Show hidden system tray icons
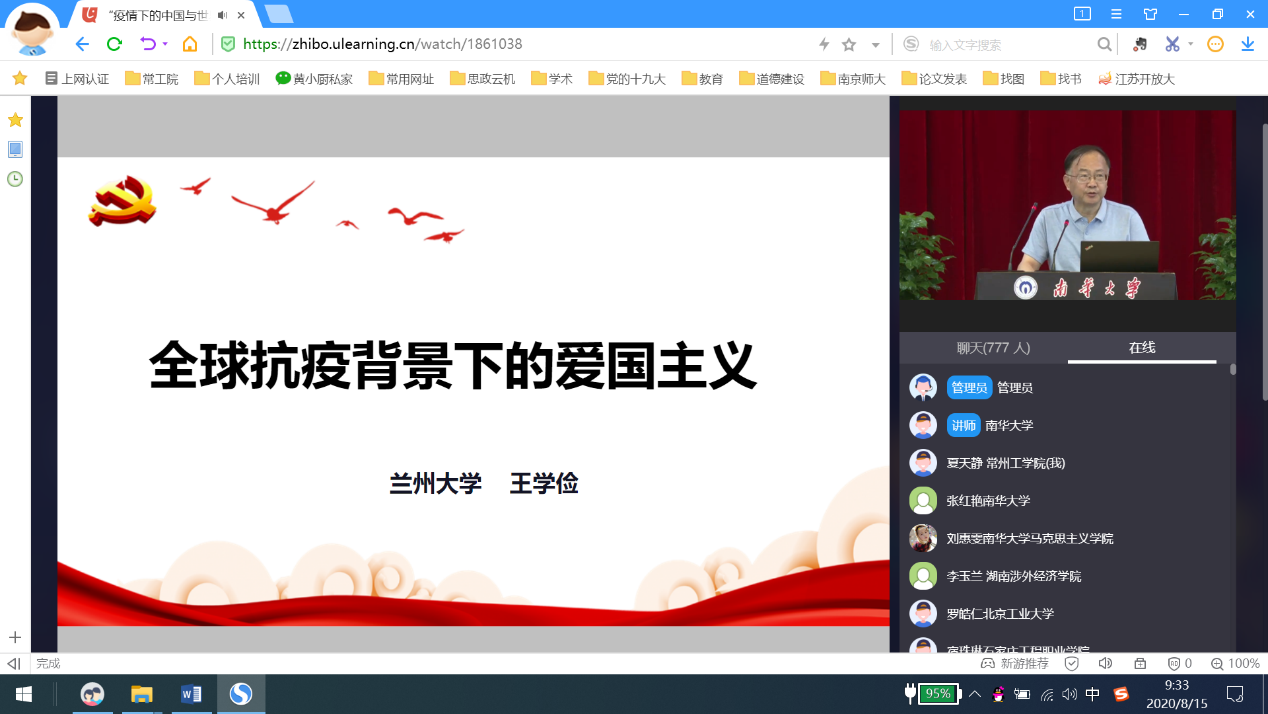The height and width of the screenshot is (714, 1268). pyautogui.click(x=975, y=693)
